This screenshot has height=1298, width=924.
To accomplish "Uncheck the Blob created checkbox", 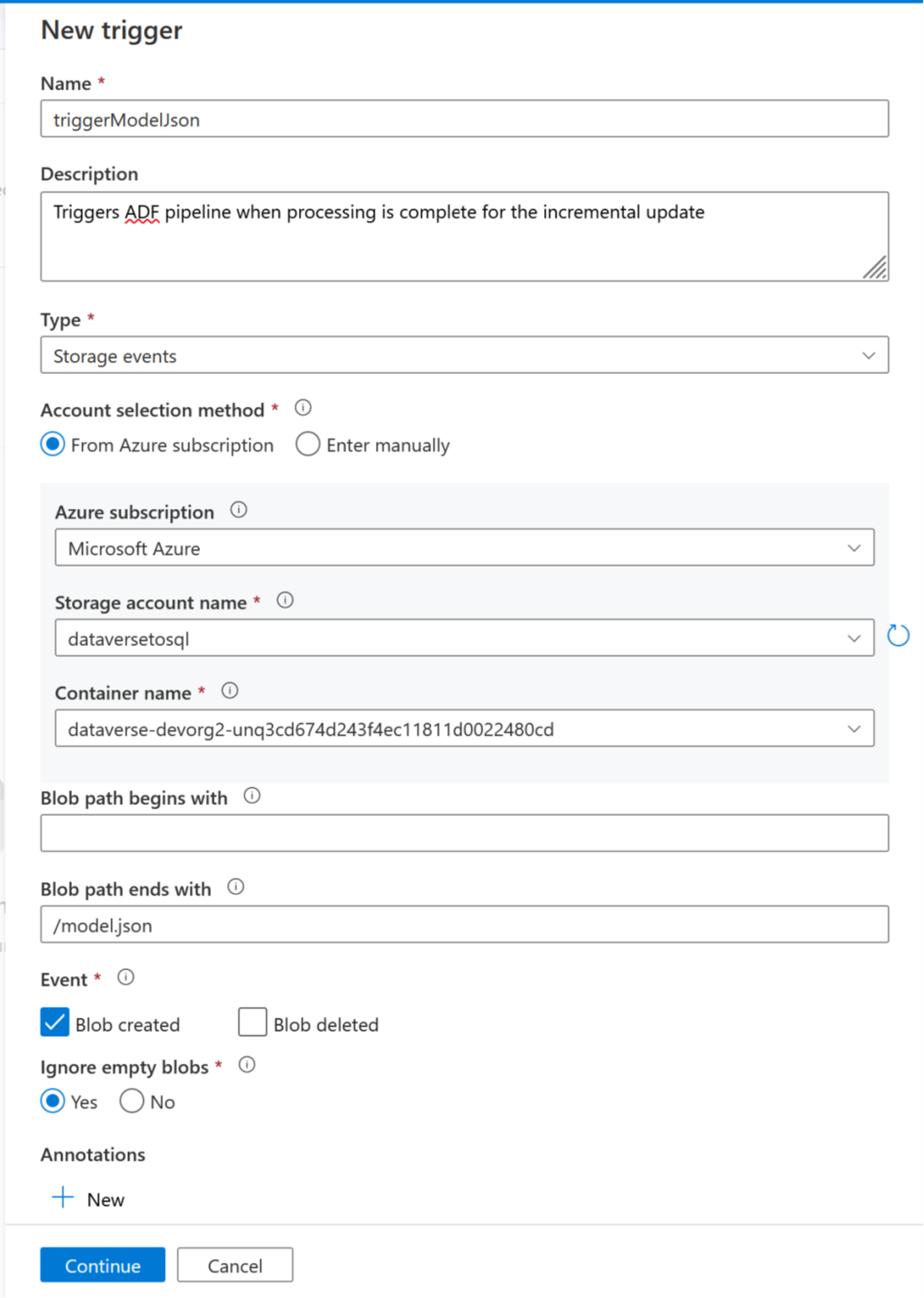I will pos(55,1023).
